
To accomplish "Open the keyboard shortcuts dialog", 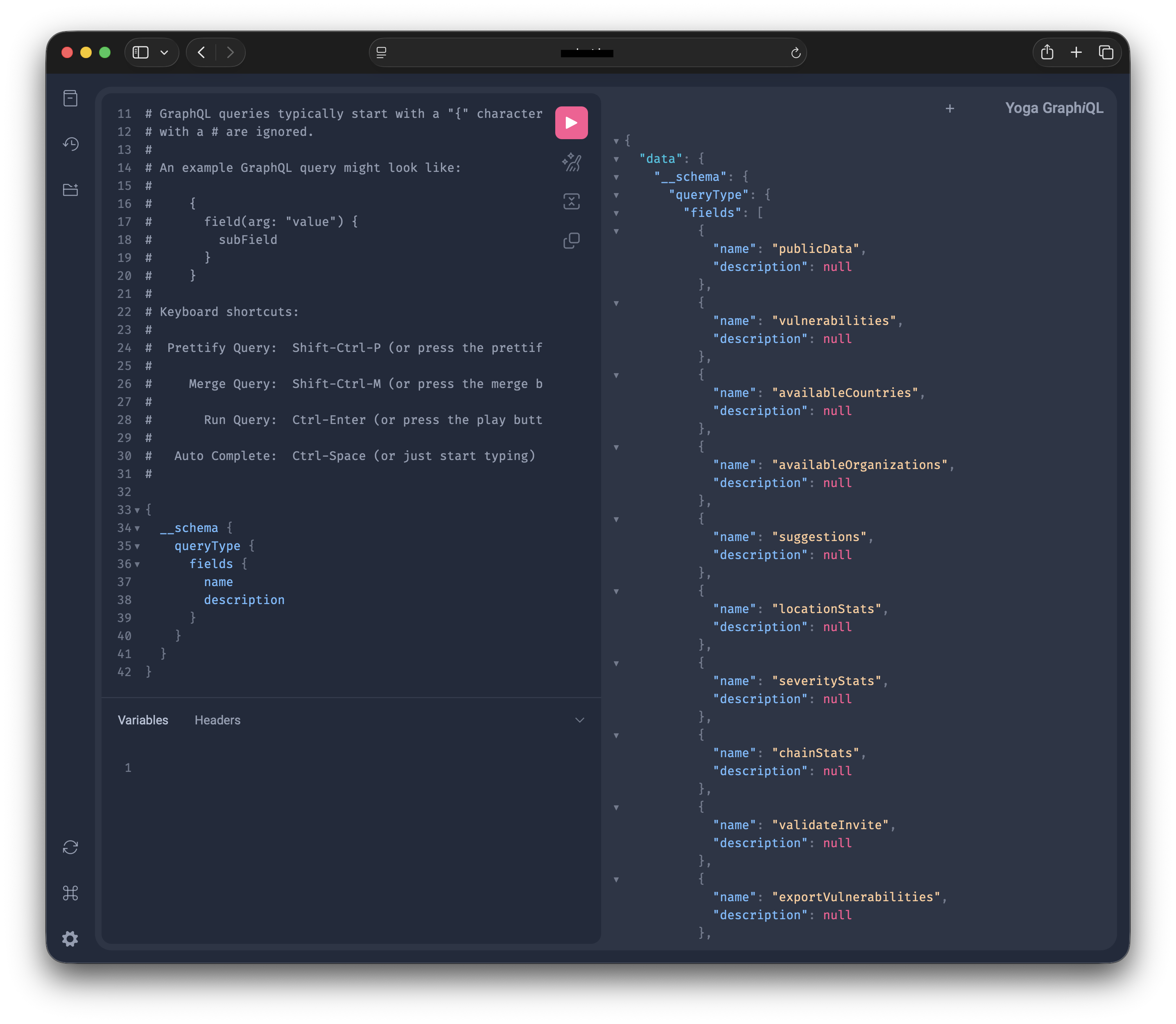I will pyautogui.click(x=70, y=893).
